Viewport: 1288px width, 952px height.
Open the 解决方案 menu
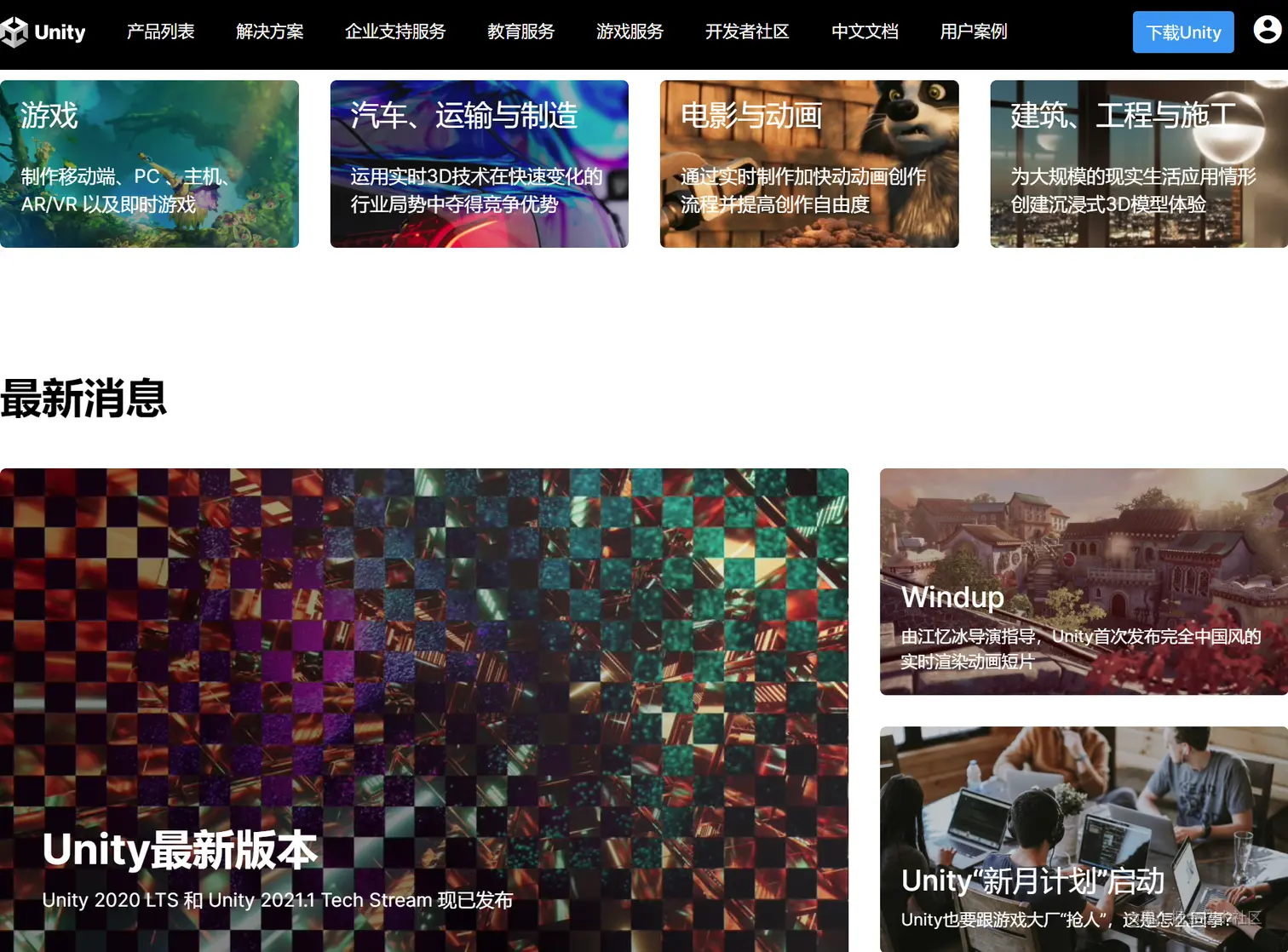click(x=269, y=32)
